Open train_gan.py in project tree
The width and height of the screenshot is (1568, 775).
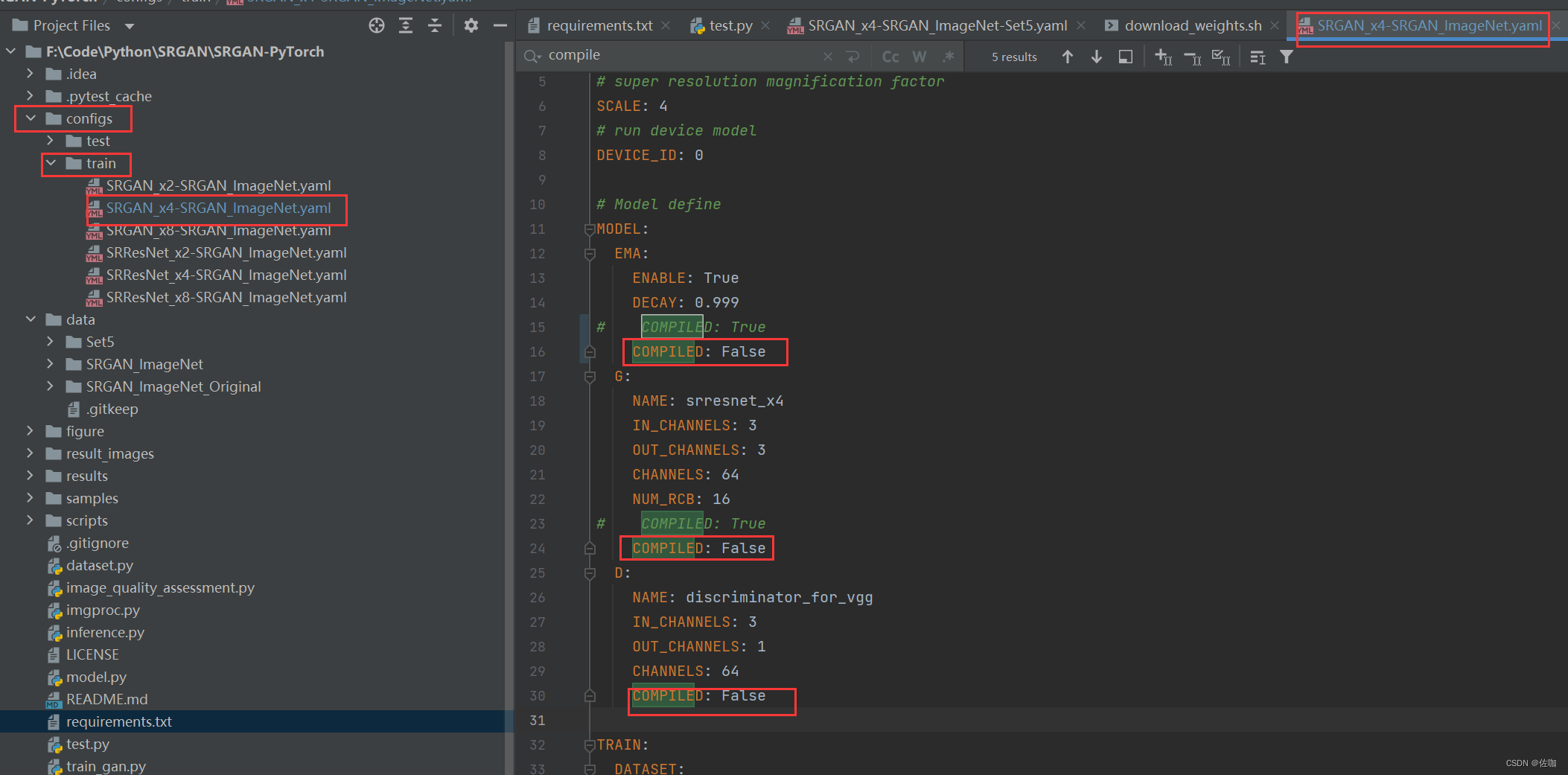[106, 766]
